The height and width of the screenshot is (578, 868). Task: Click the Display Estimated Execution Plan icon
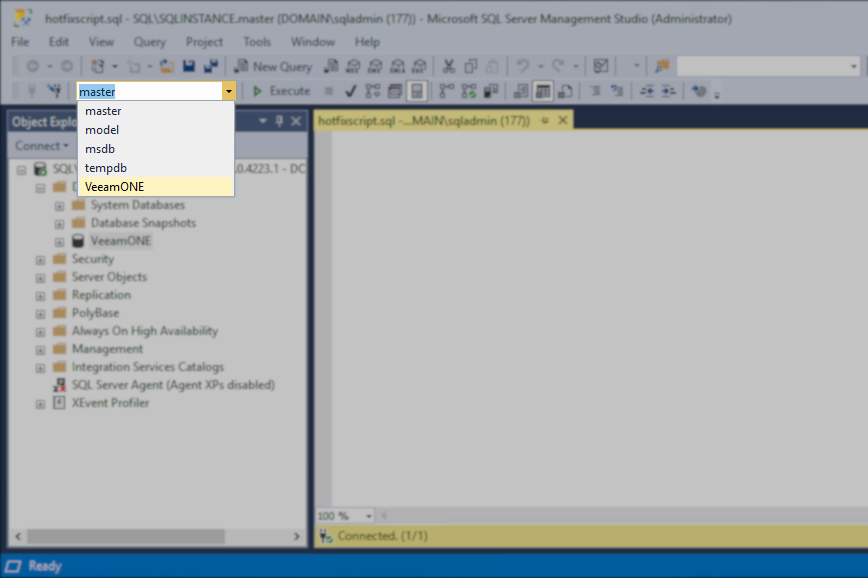point(373,91)
